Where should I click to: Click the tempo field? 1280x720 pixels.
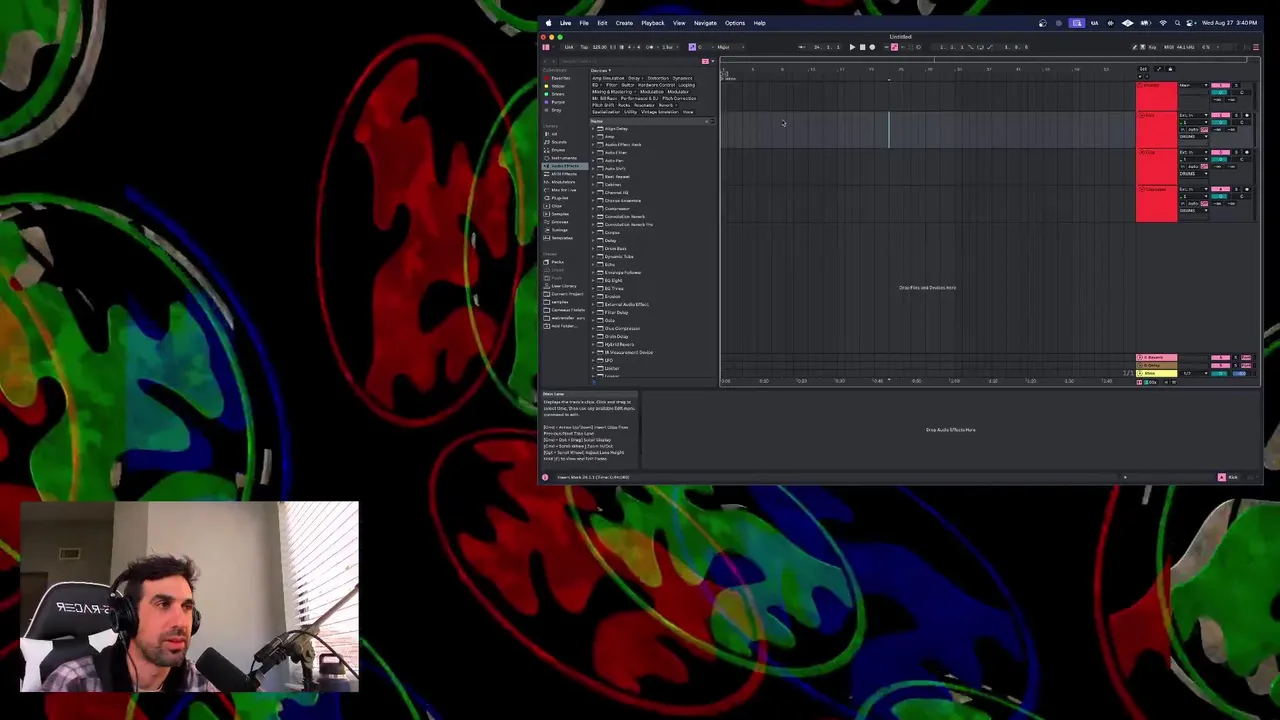pos(600,47)
